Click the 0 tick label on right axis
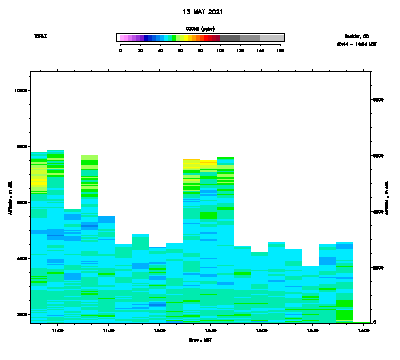This screenshot has width=400, height=360. [x=375, y=322]
